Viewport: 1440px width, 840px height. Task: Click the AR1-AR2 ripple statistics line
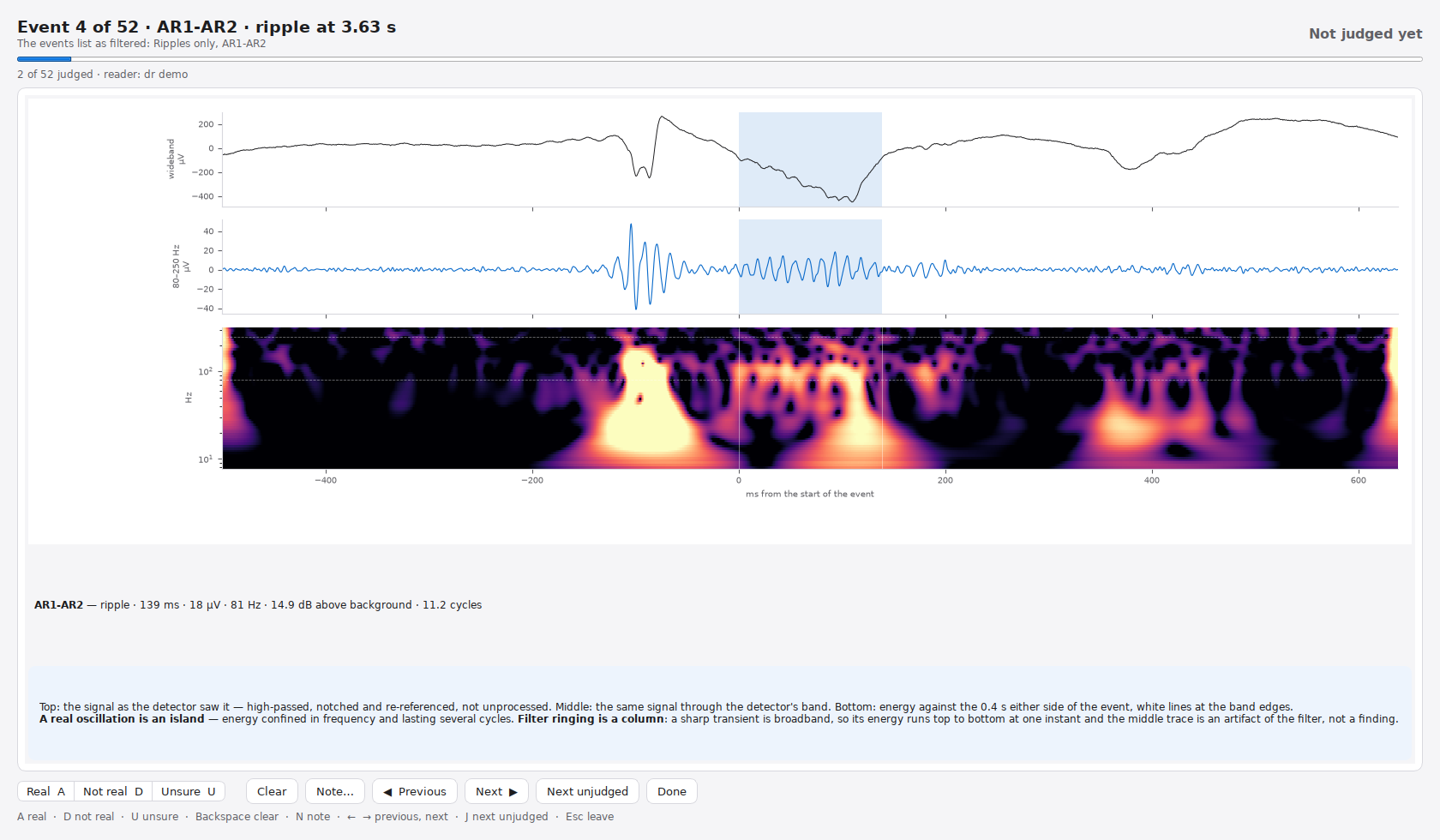coord(258,605)
